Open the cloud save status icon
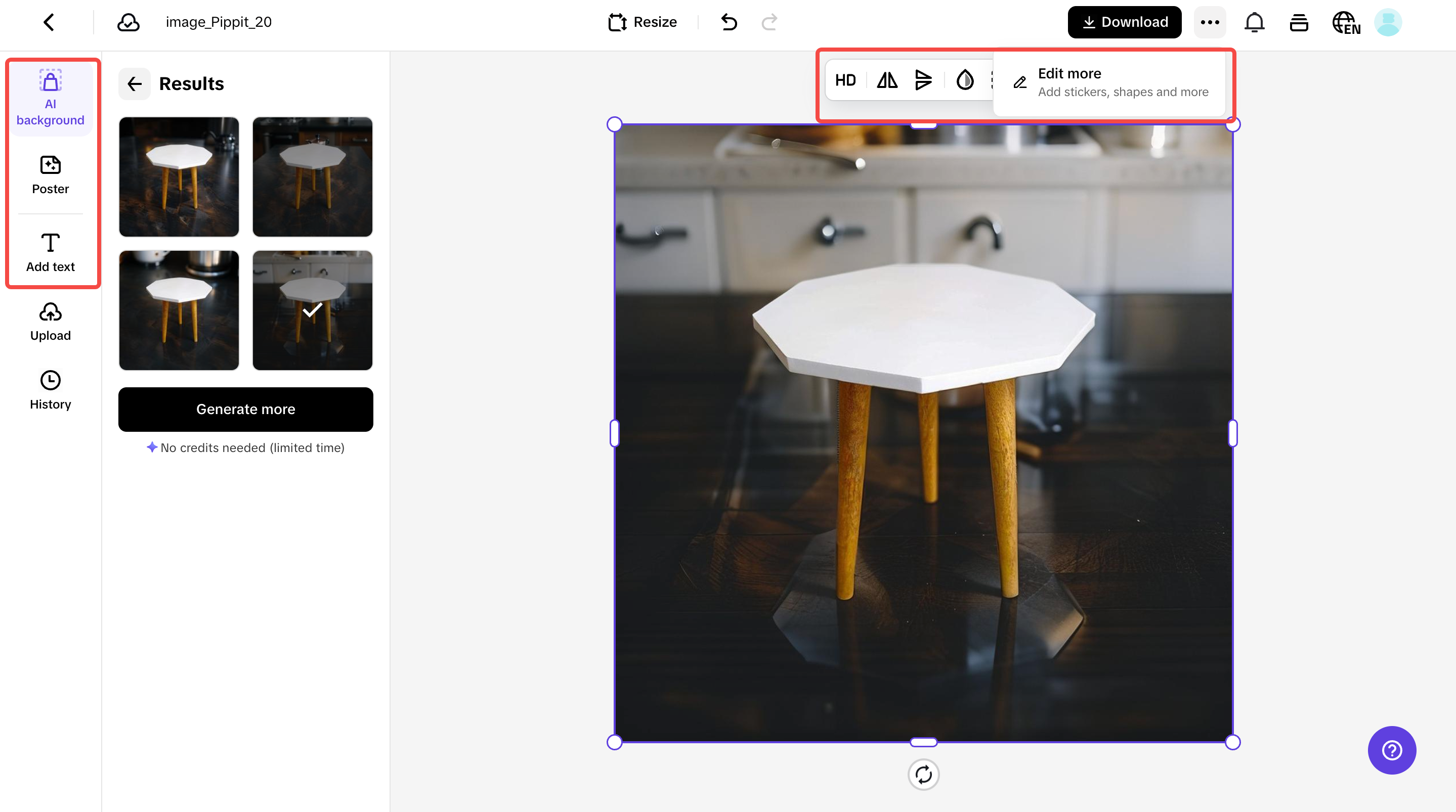Screen dimensions: 1456x812 pyautogui.click(x=129, y=22)
